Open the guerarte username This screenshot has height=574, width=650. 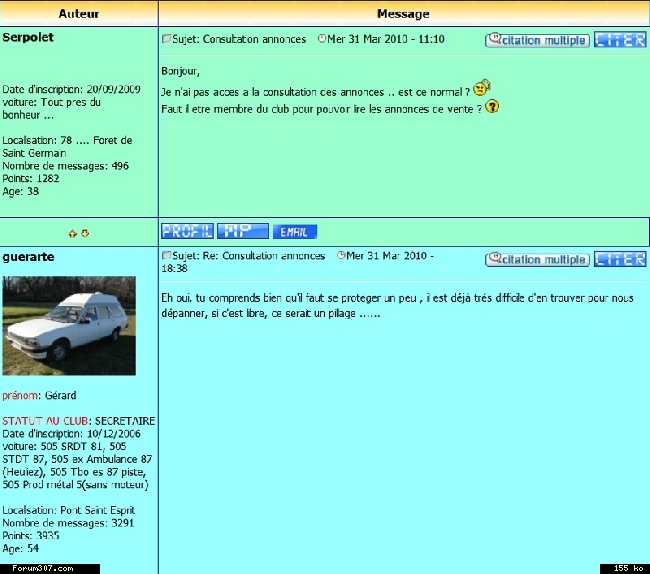(x=28, y=257)
